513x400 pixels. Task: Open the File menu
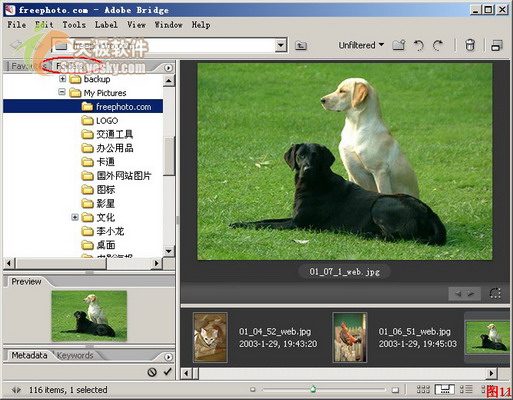(x=17, y=25)
